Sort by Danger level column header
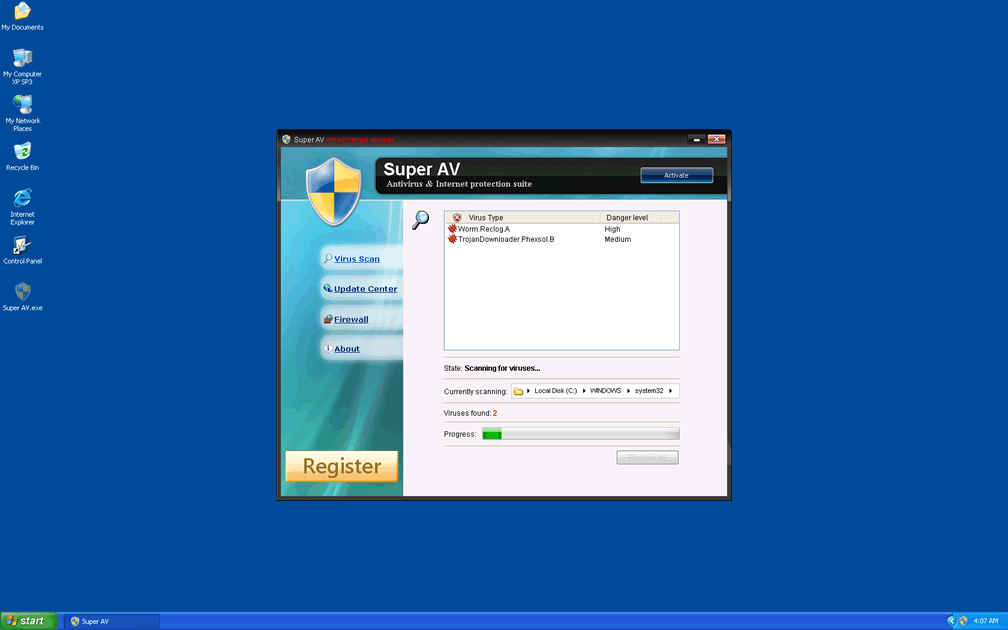Image resolution: width=1008 pixels, height=630 pixels. click(x=627, y=217)
